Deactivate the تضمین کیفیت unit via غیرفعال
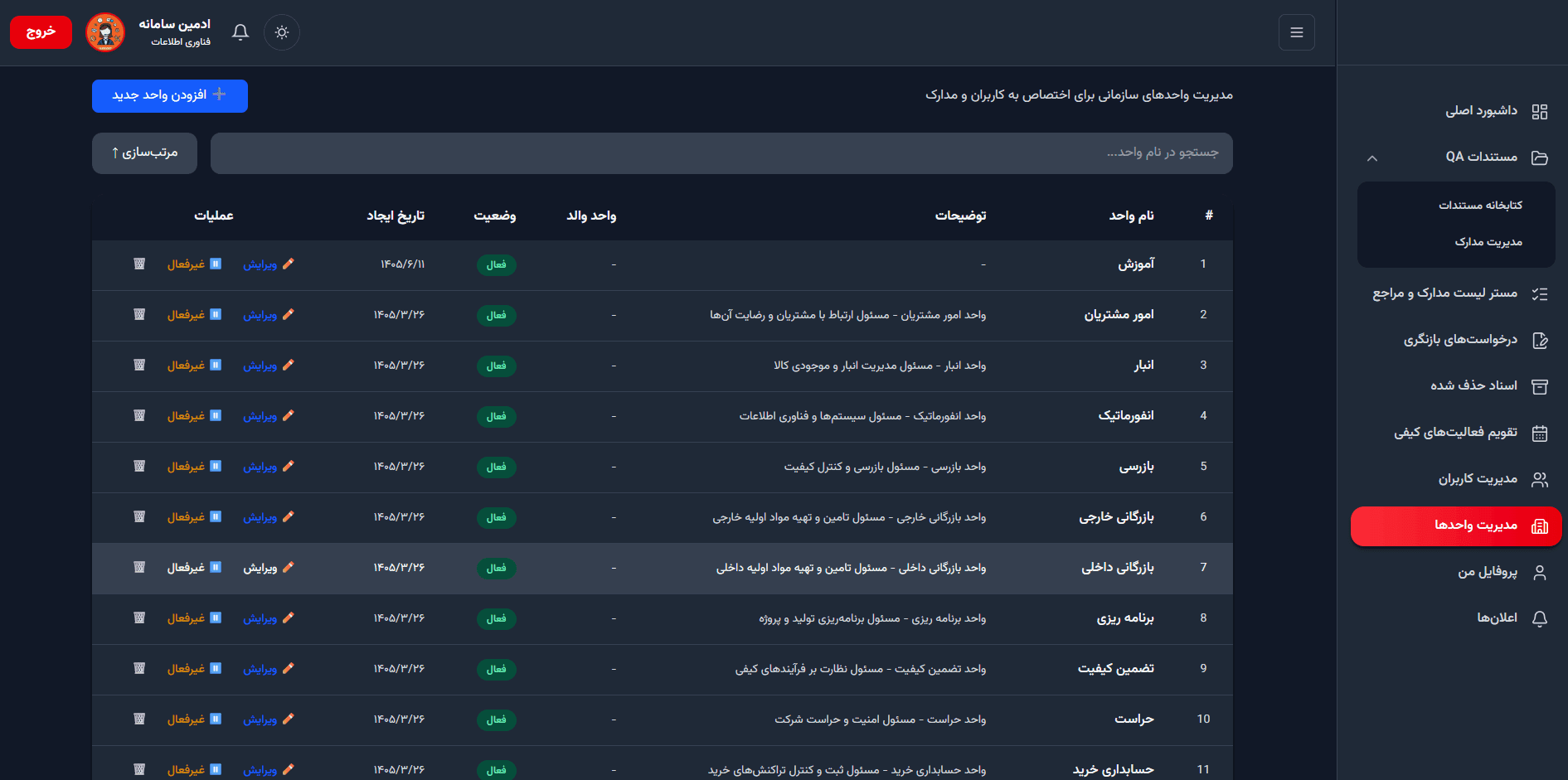1568x780 pixels. coord(194,669)
